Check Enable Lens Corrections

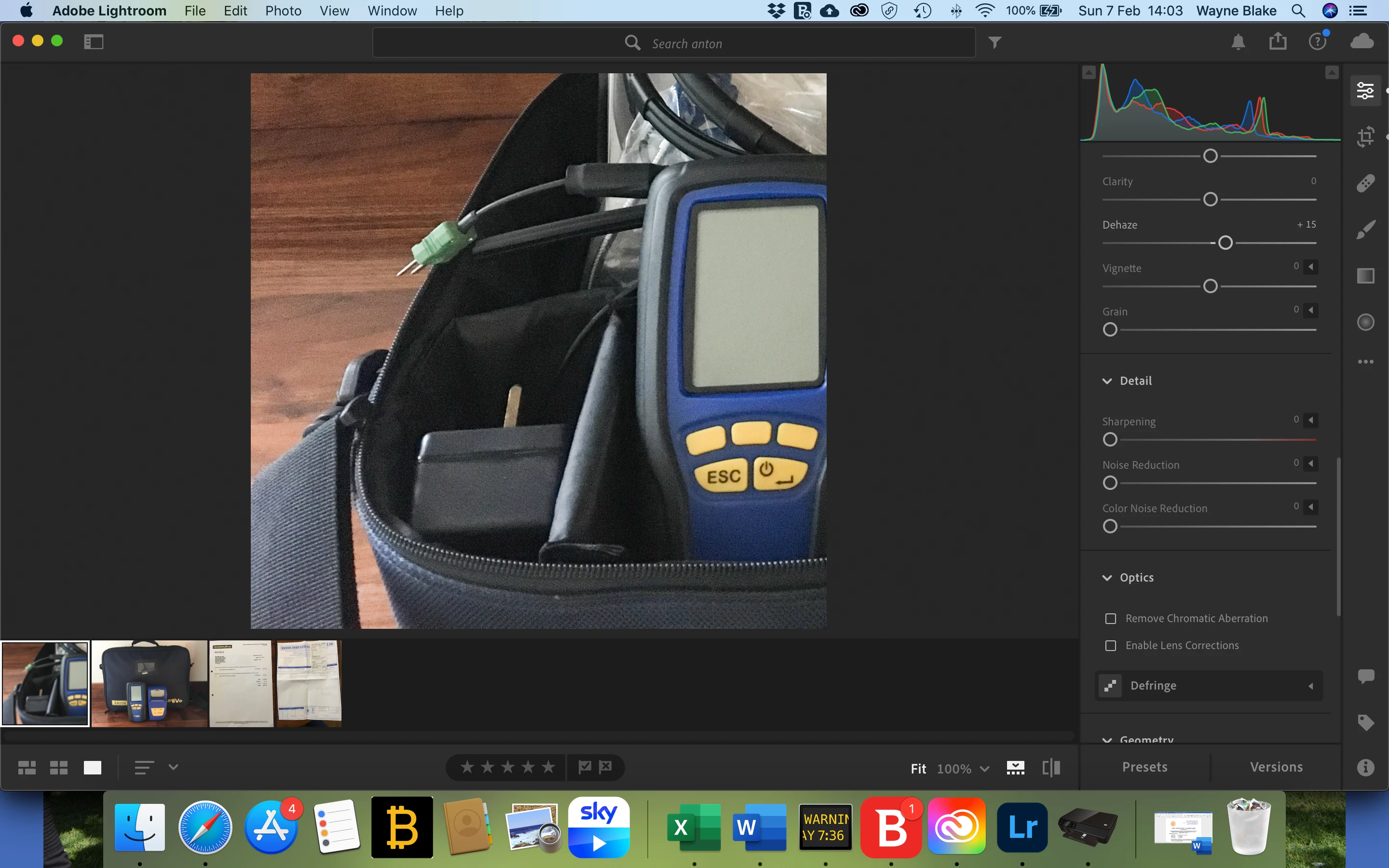pyautogui.click(x=1111, y=646)
